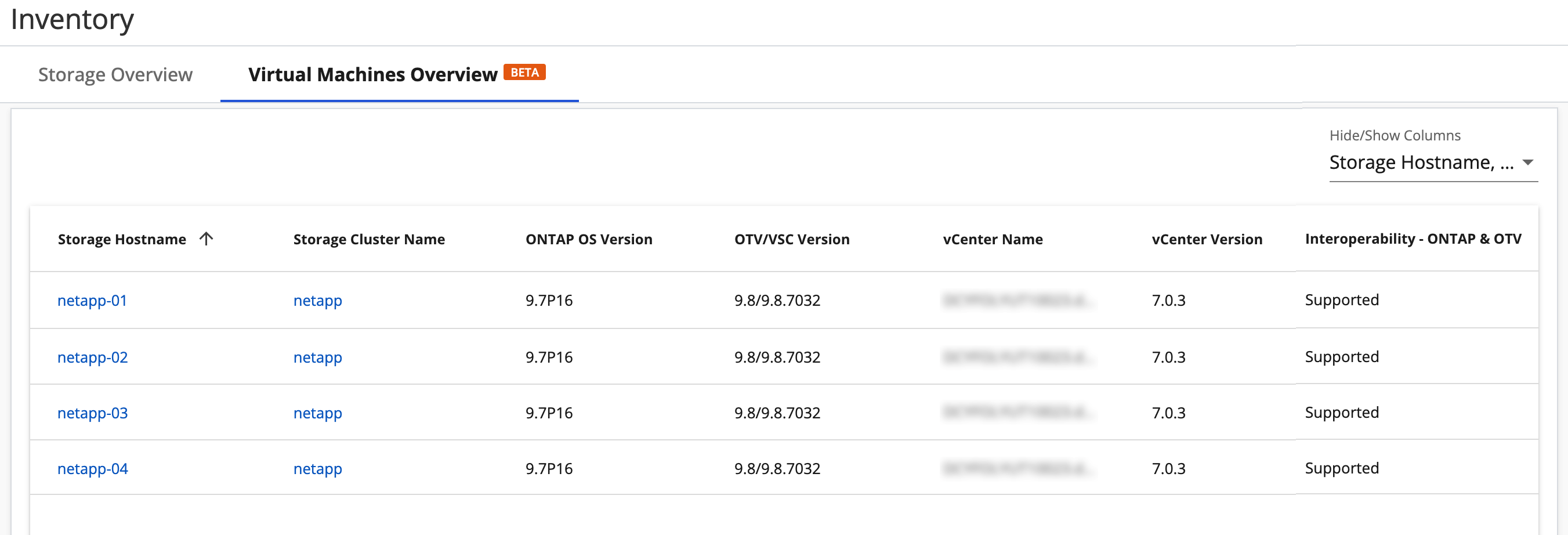The image size is (1568, 535).
Task: Sort by vCenter Name column header
Action: click(x=992, y=238)
